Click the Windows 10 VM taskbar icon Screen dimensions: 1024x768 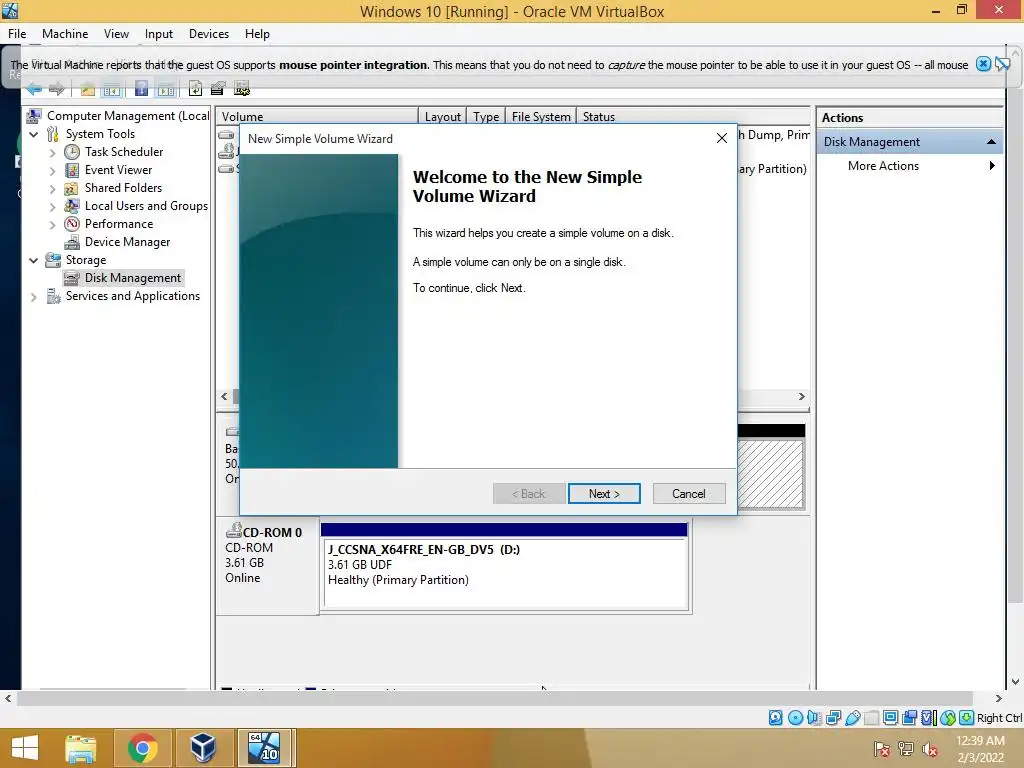click(264, 748)
